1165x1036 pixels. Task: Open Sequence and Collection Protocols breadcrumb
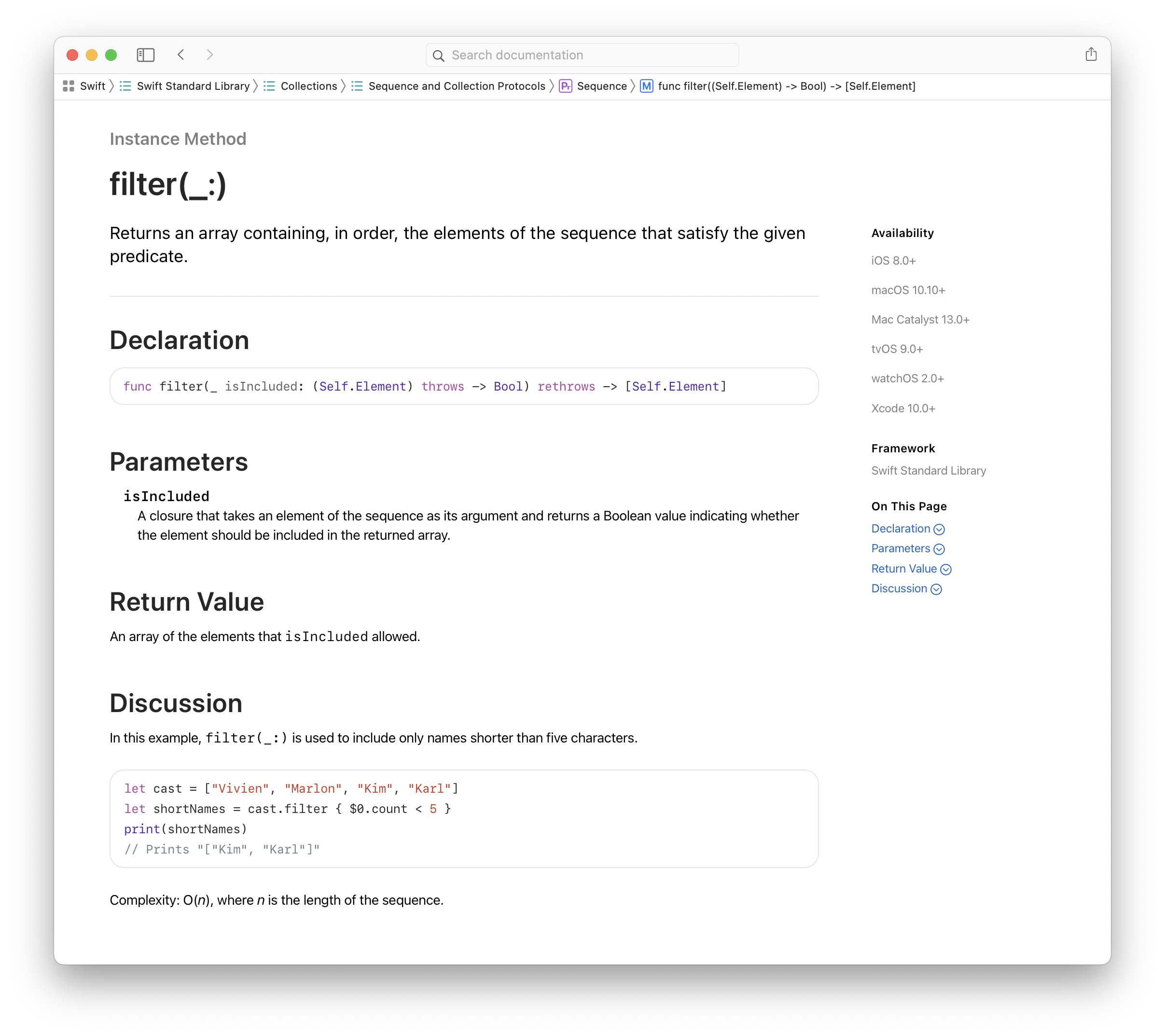[x=456, y=86]
